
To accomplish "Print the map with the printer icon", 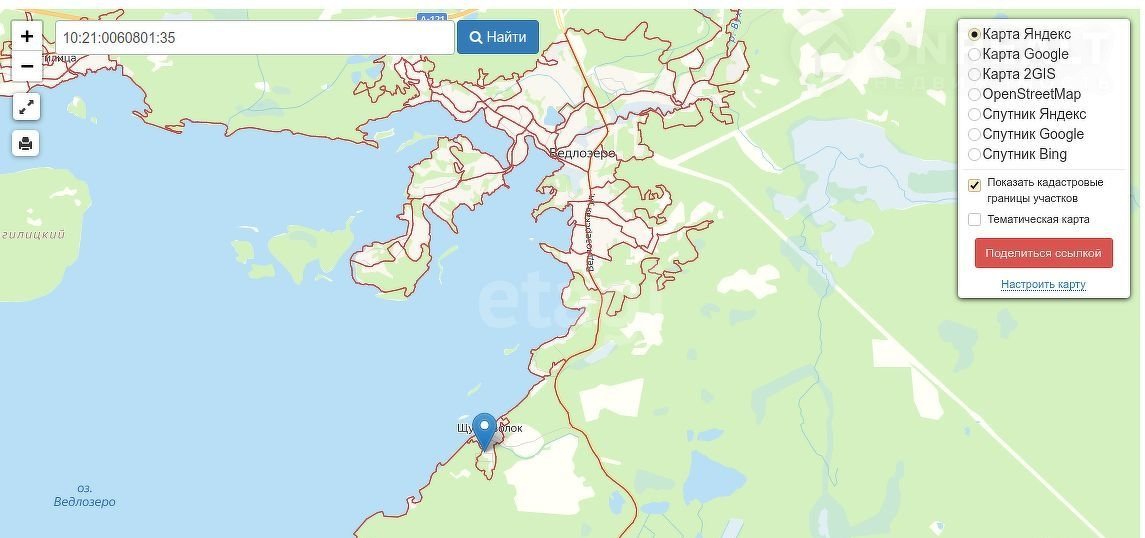I will click(26, 143).
